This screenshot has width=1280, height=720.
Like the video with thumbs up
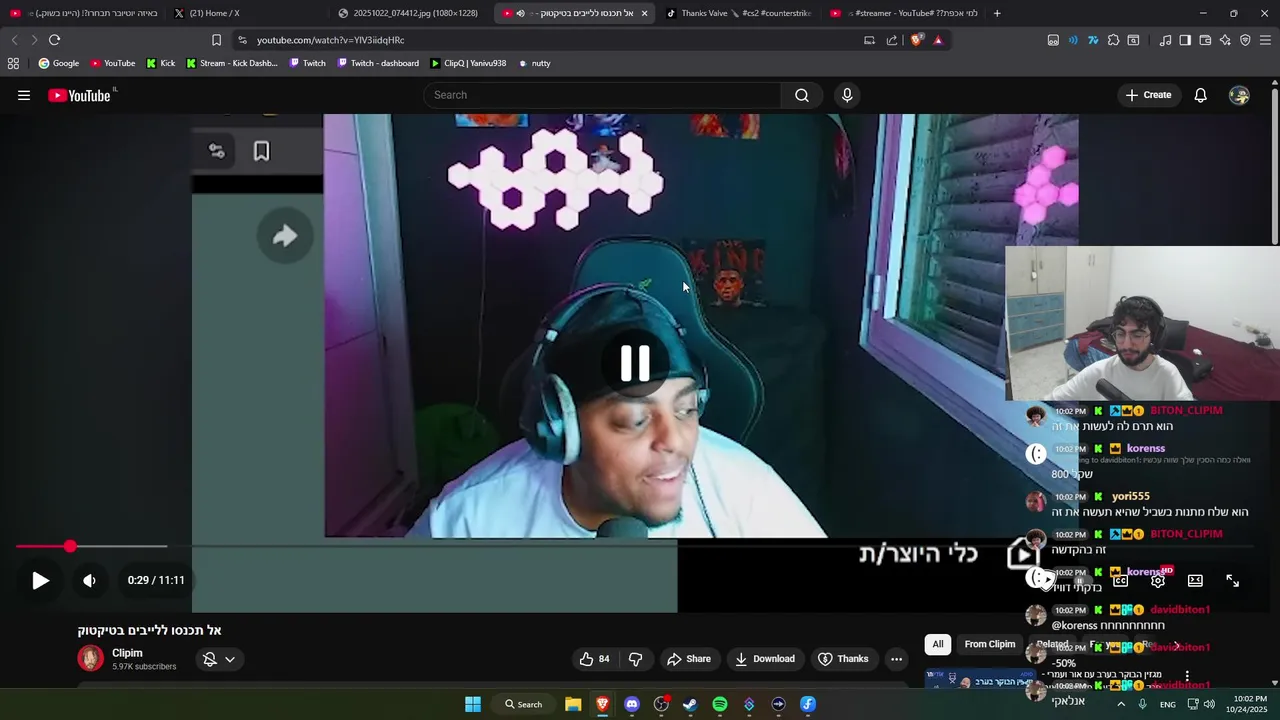pyautogui.click(x=594, y=659)
